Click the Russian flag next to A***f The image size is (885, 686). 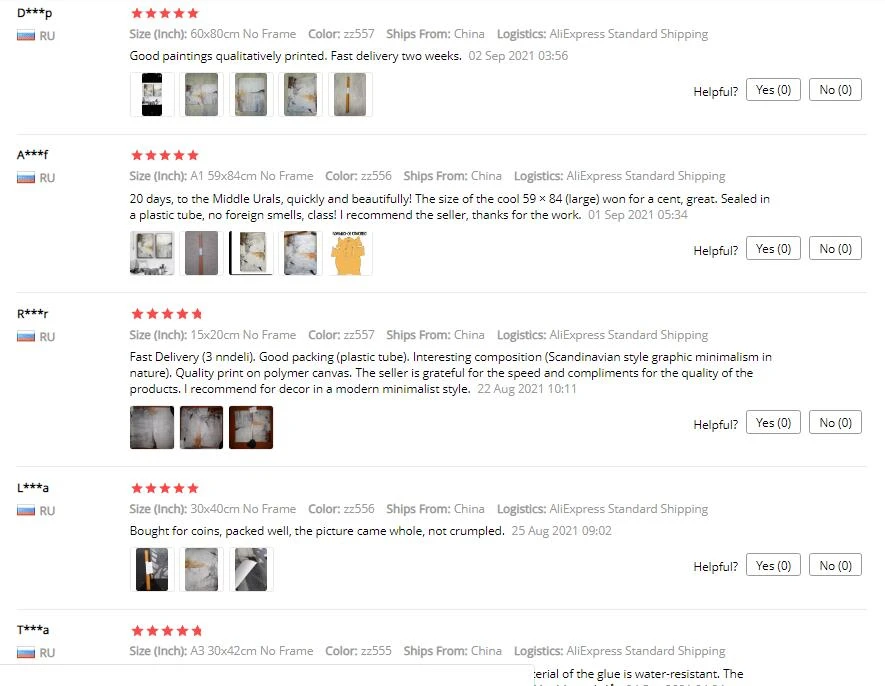point(26,178)
